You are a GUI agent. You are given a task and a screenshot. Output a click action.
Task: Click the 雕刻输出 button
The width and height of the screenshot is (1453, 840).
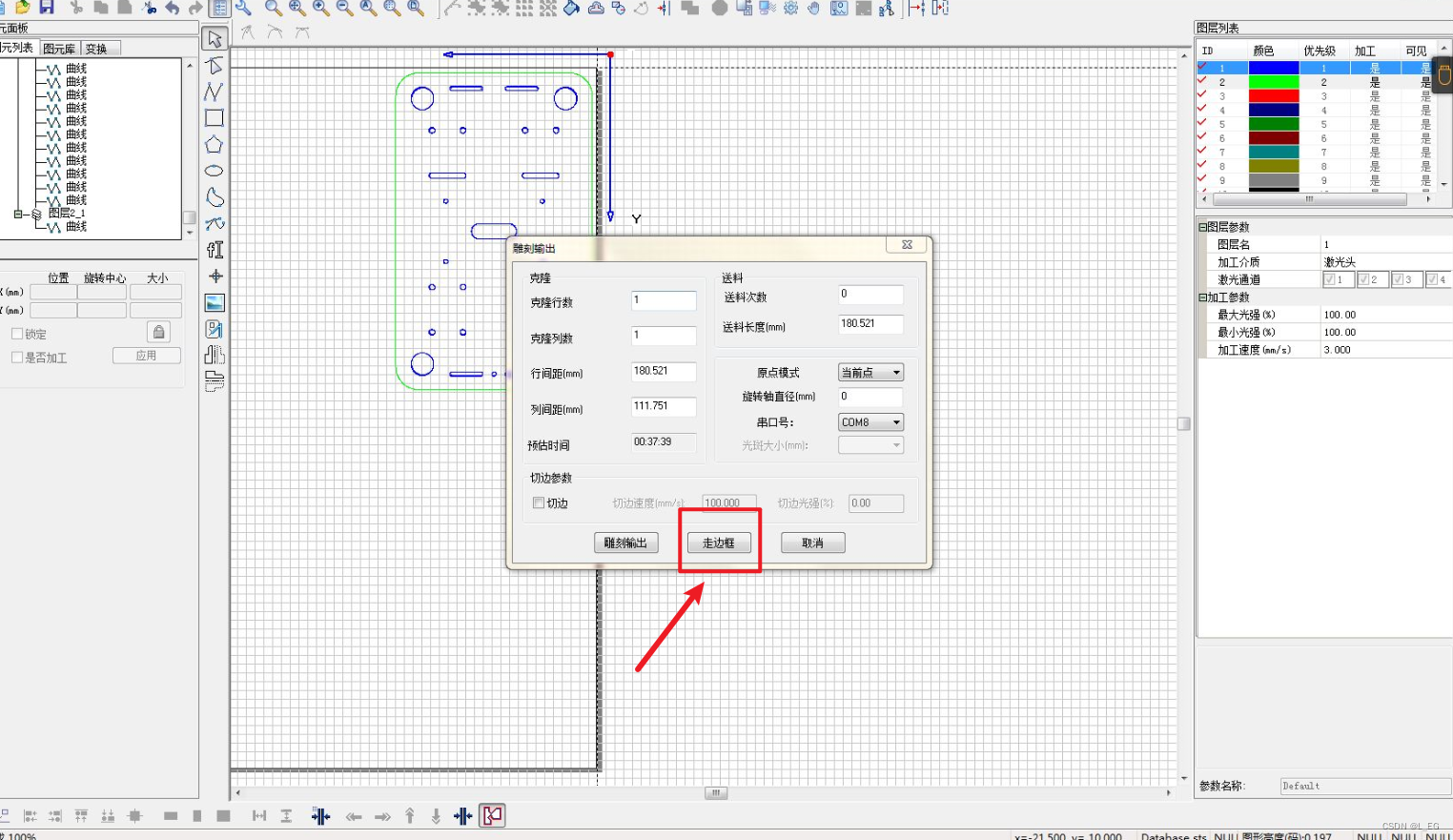point(625,543)
